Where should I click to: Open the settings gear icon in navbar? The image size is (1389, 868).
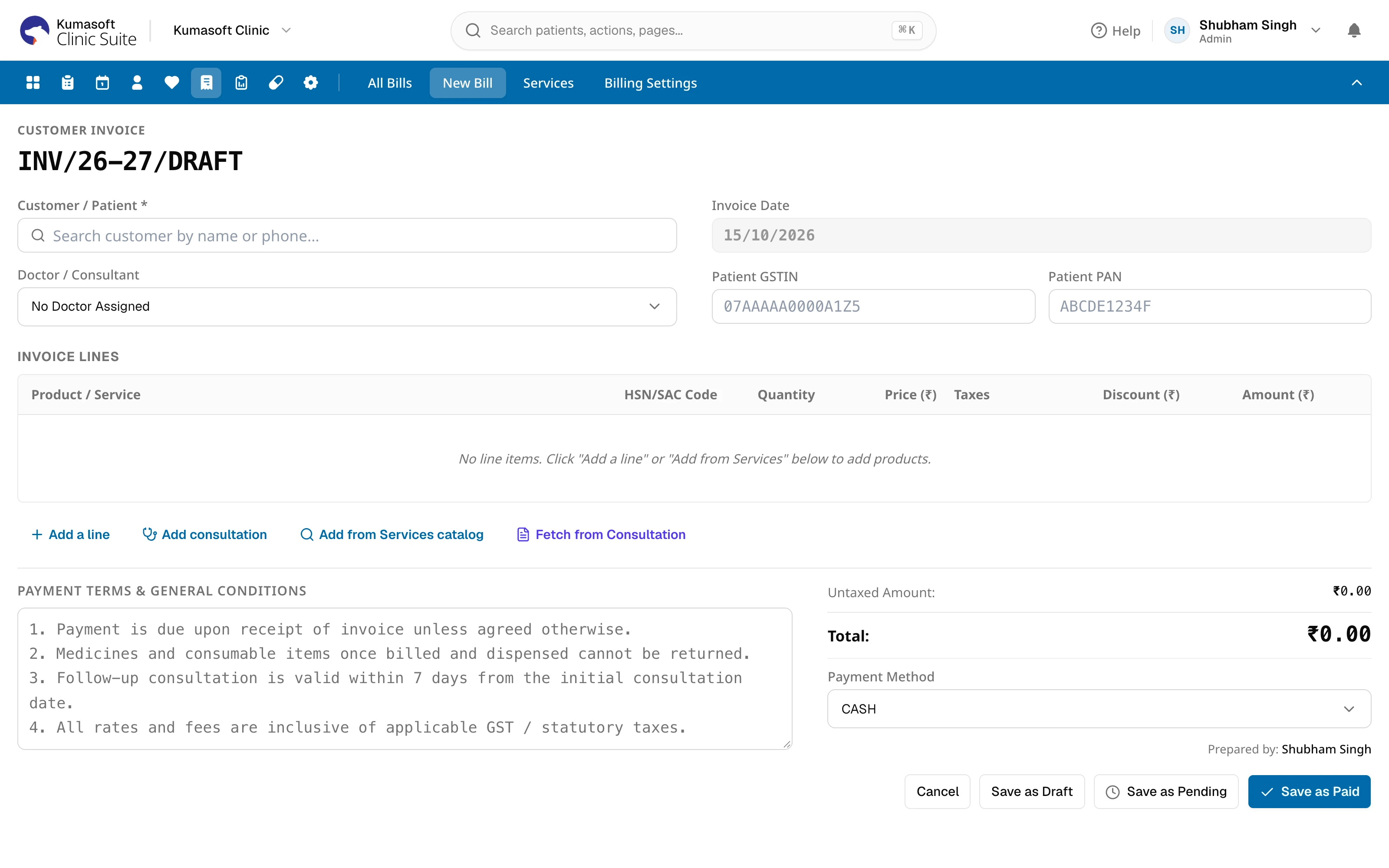310,82
